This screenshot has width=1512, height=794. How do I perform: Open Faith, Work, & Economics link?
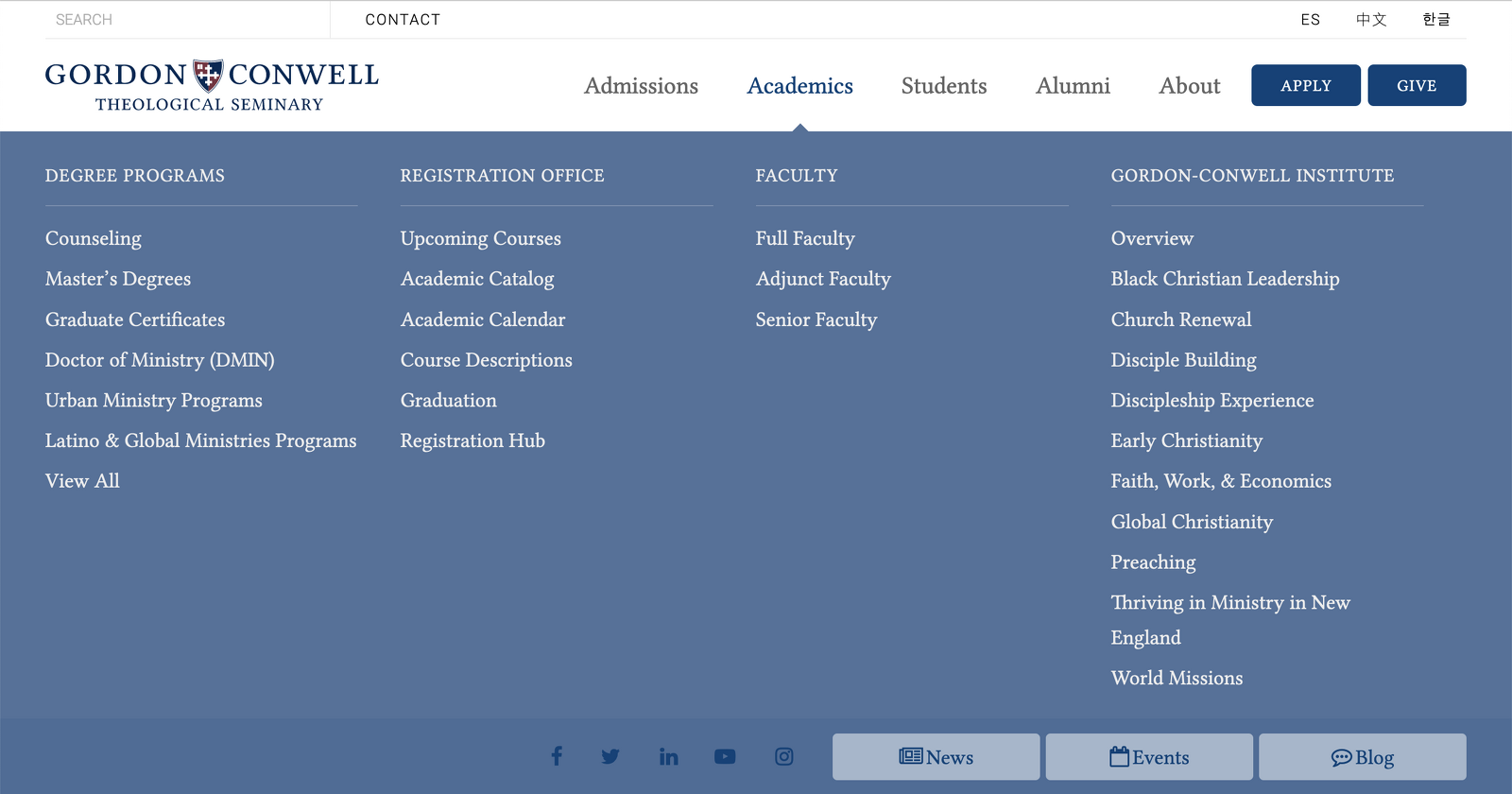pos(1221,481)
